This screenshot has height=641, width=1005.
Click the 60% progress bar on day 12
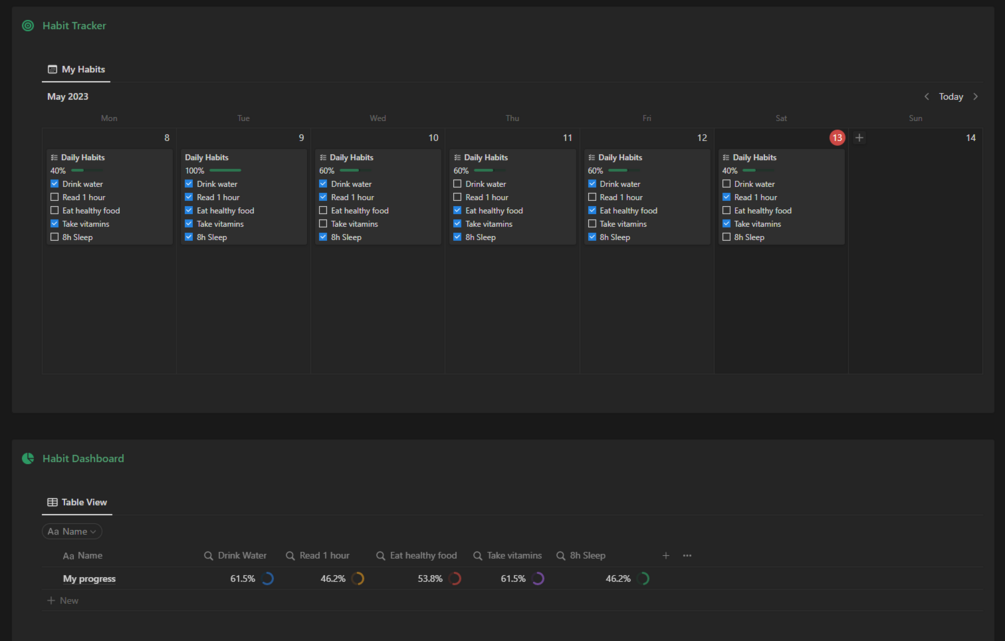coord(624,171)
